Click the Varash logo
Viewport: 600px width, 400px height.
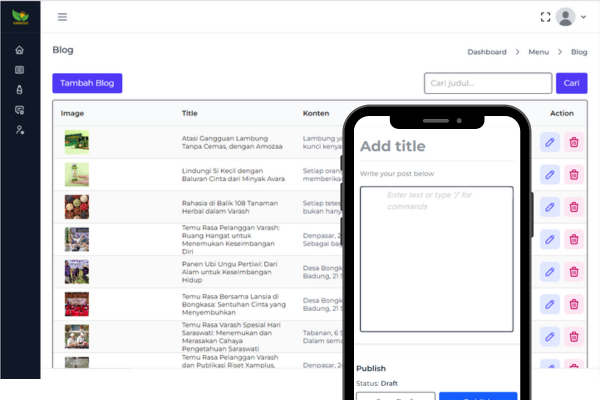tap(20, 17)
